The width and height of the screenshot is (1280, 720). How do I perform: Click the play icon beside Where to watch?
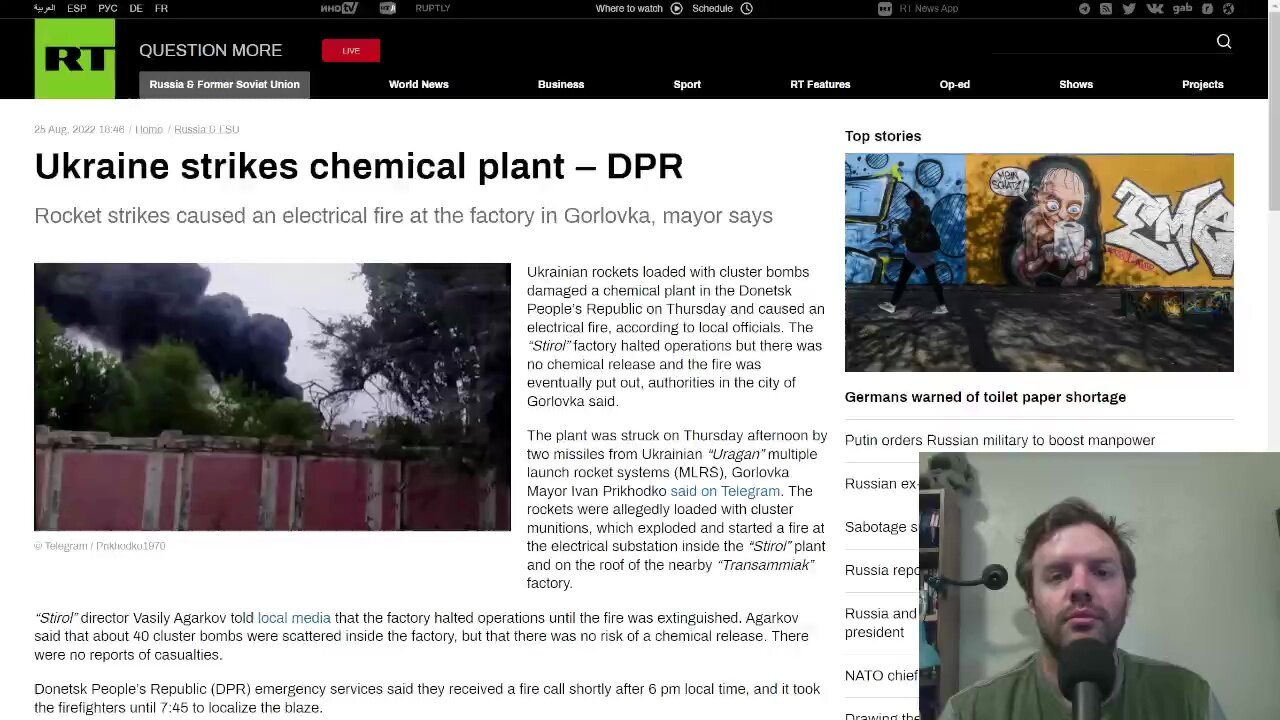click(676, 8)
